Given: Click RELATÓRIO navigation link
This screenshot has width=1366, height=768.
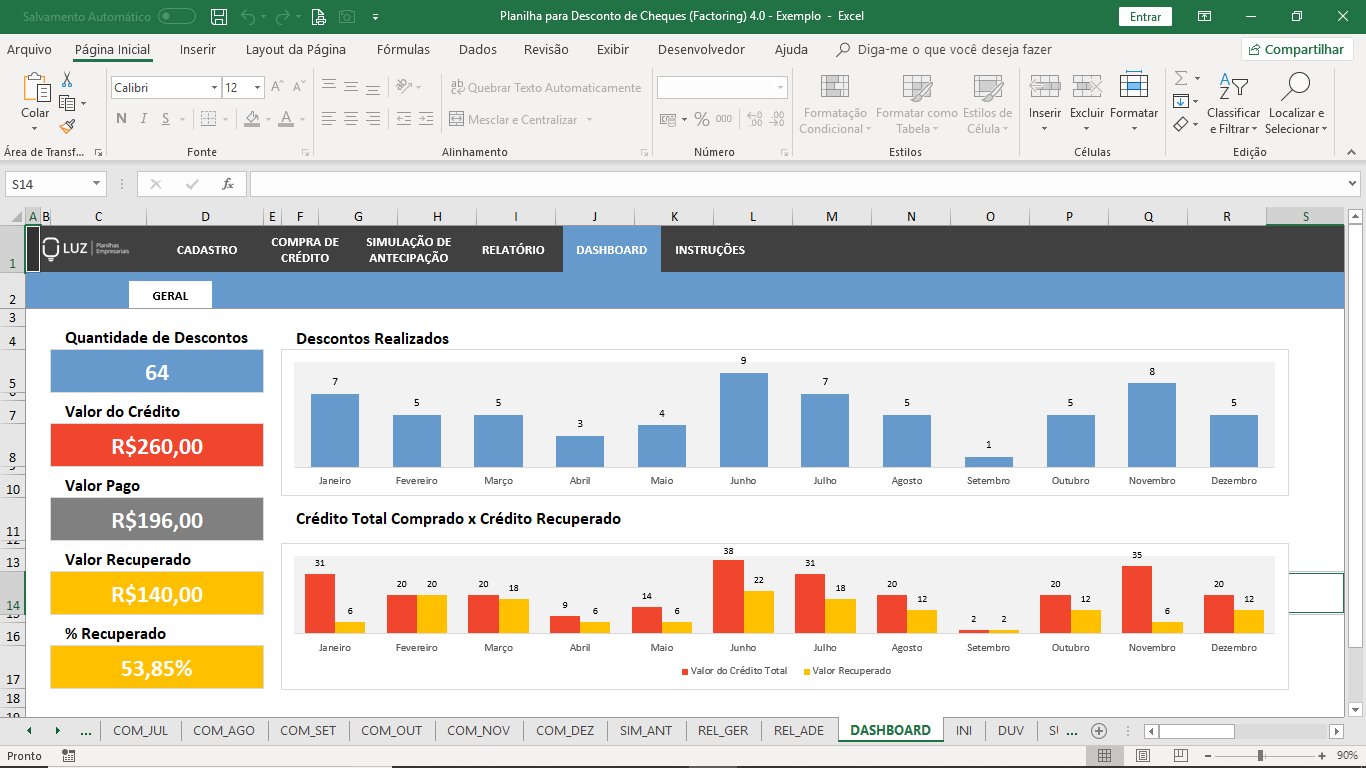Looking at the screenshot, I should click(513, 250).
